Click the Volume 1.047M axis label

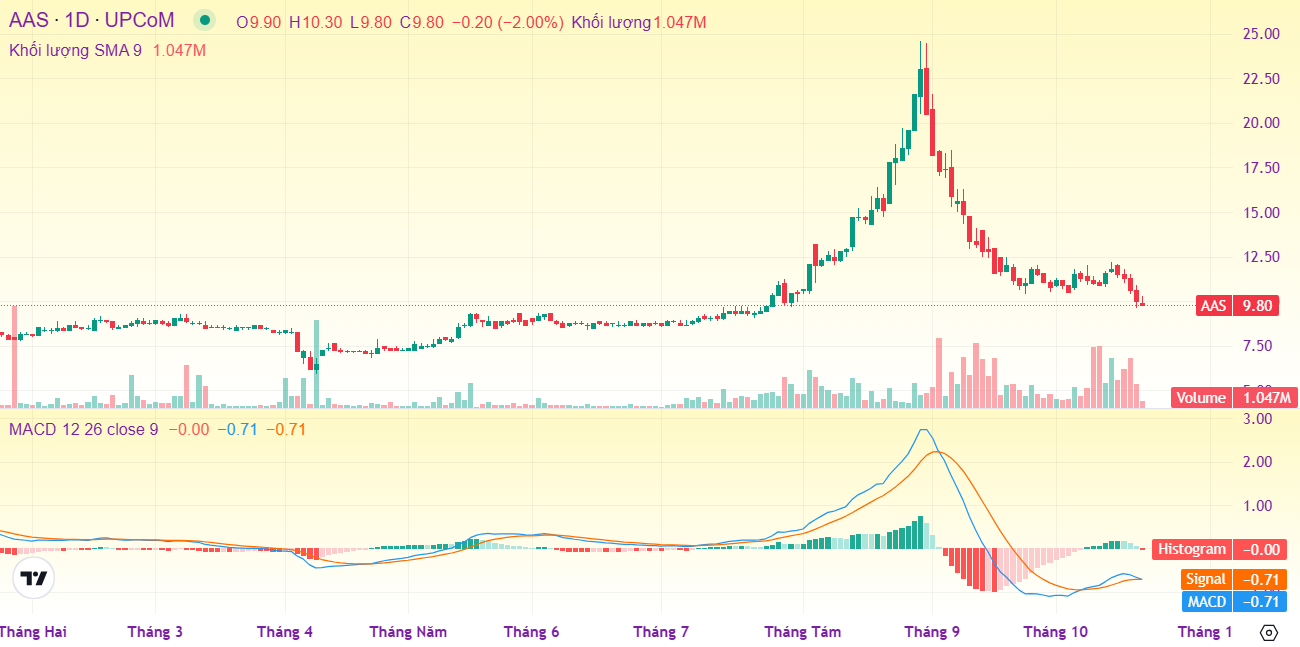pos(1234,398)
